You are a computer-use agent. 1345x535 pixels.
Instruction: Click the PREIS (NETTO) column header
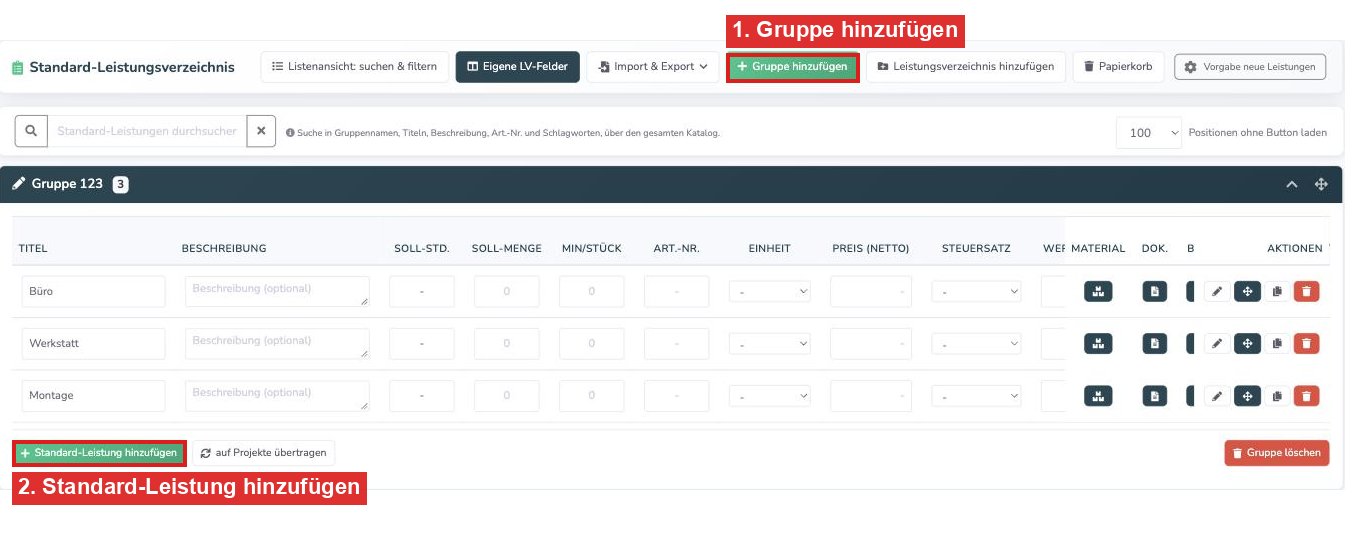[871, 248]
